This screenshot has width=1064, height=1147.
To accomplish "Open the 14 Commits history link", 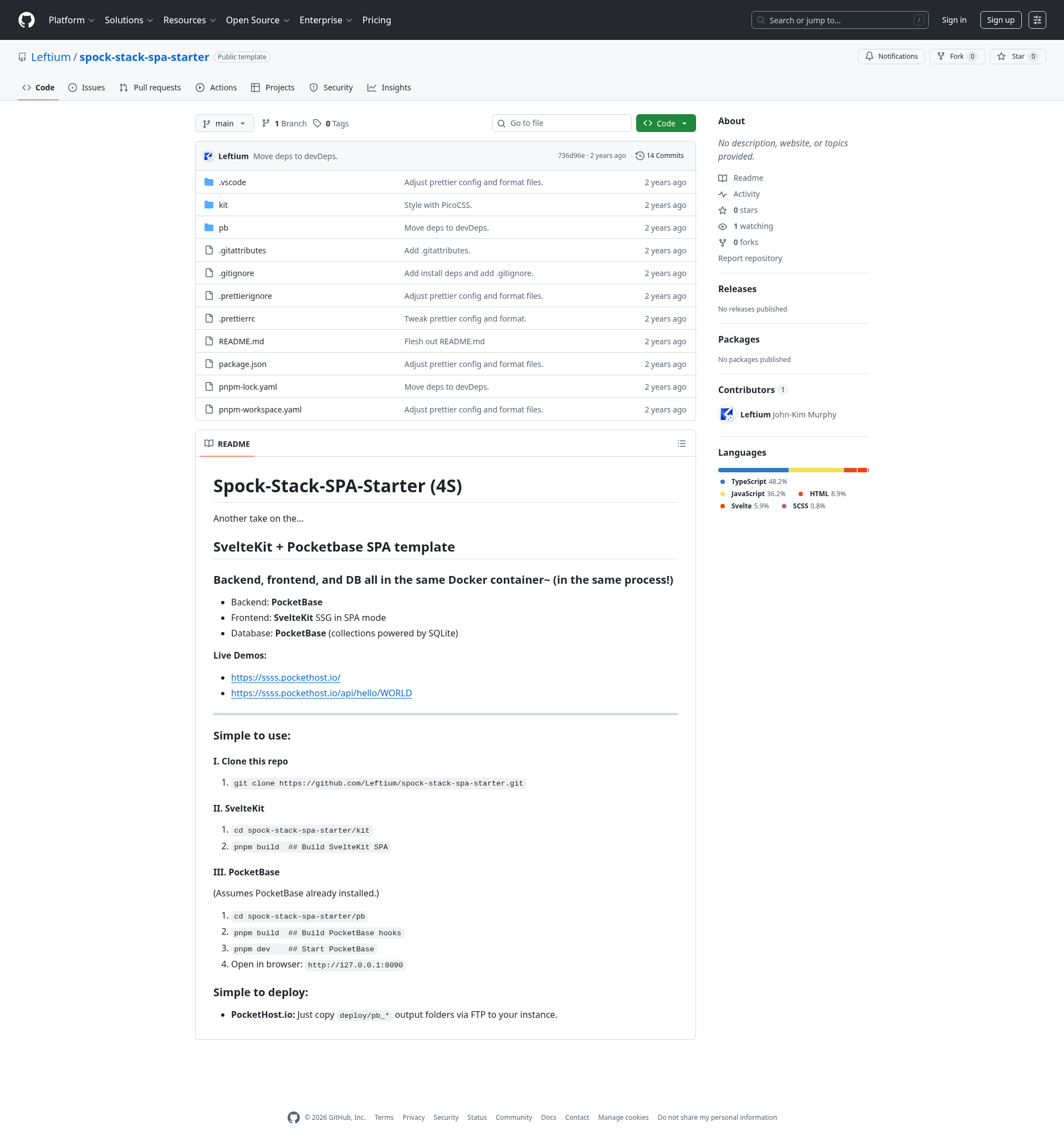I will click(x=660, y=156).
